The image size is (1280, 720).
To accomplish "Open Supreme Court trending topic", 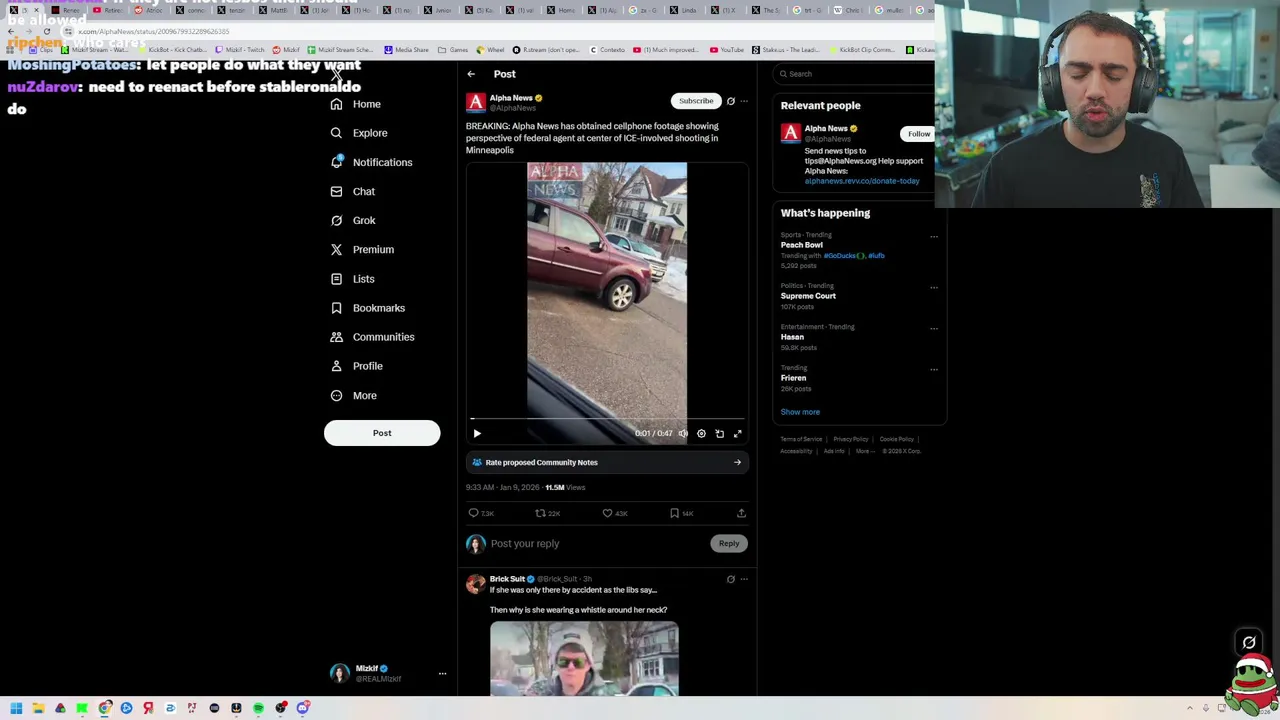I will (808, 296).
